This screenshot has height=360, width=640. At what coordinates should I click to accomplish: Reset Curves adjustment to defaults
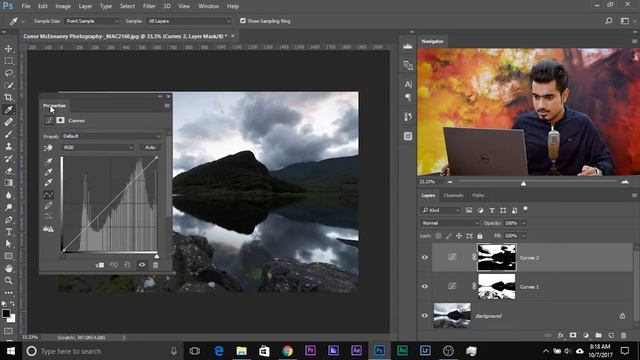pos(127,265)
